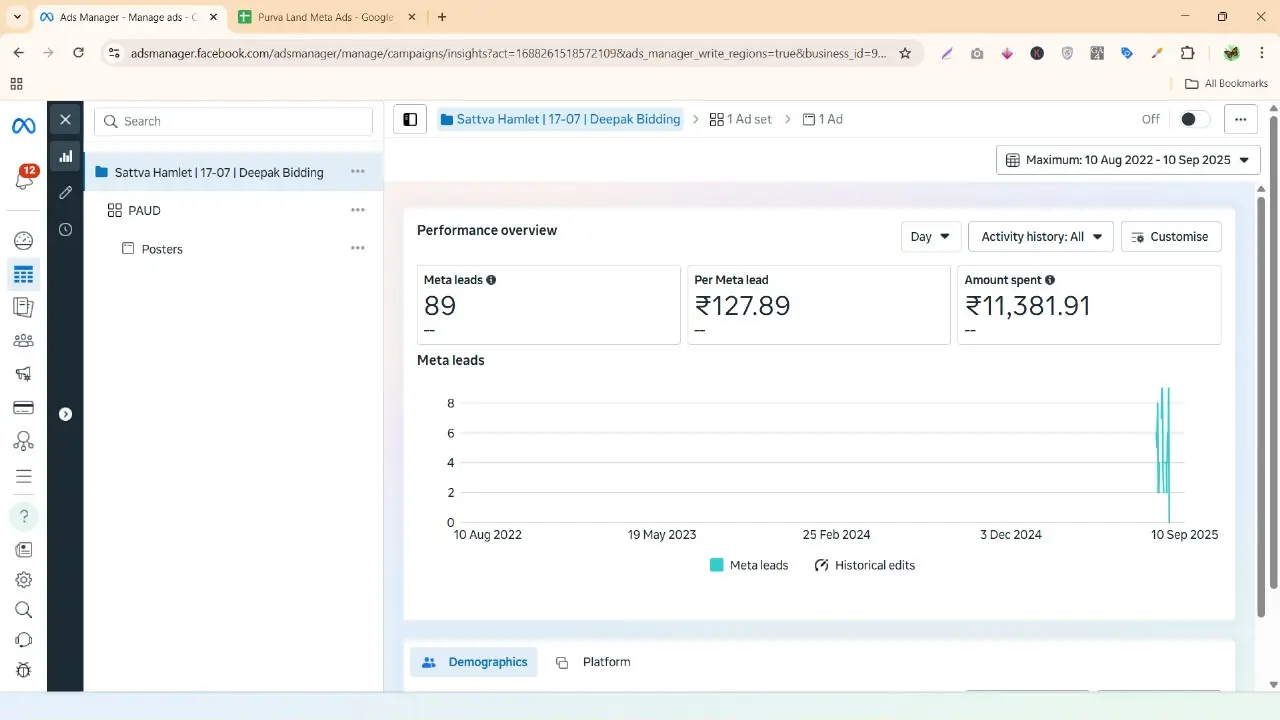Toggle Historical edits in chart legend
This screenshot has width=1280, height=720.
865,565
